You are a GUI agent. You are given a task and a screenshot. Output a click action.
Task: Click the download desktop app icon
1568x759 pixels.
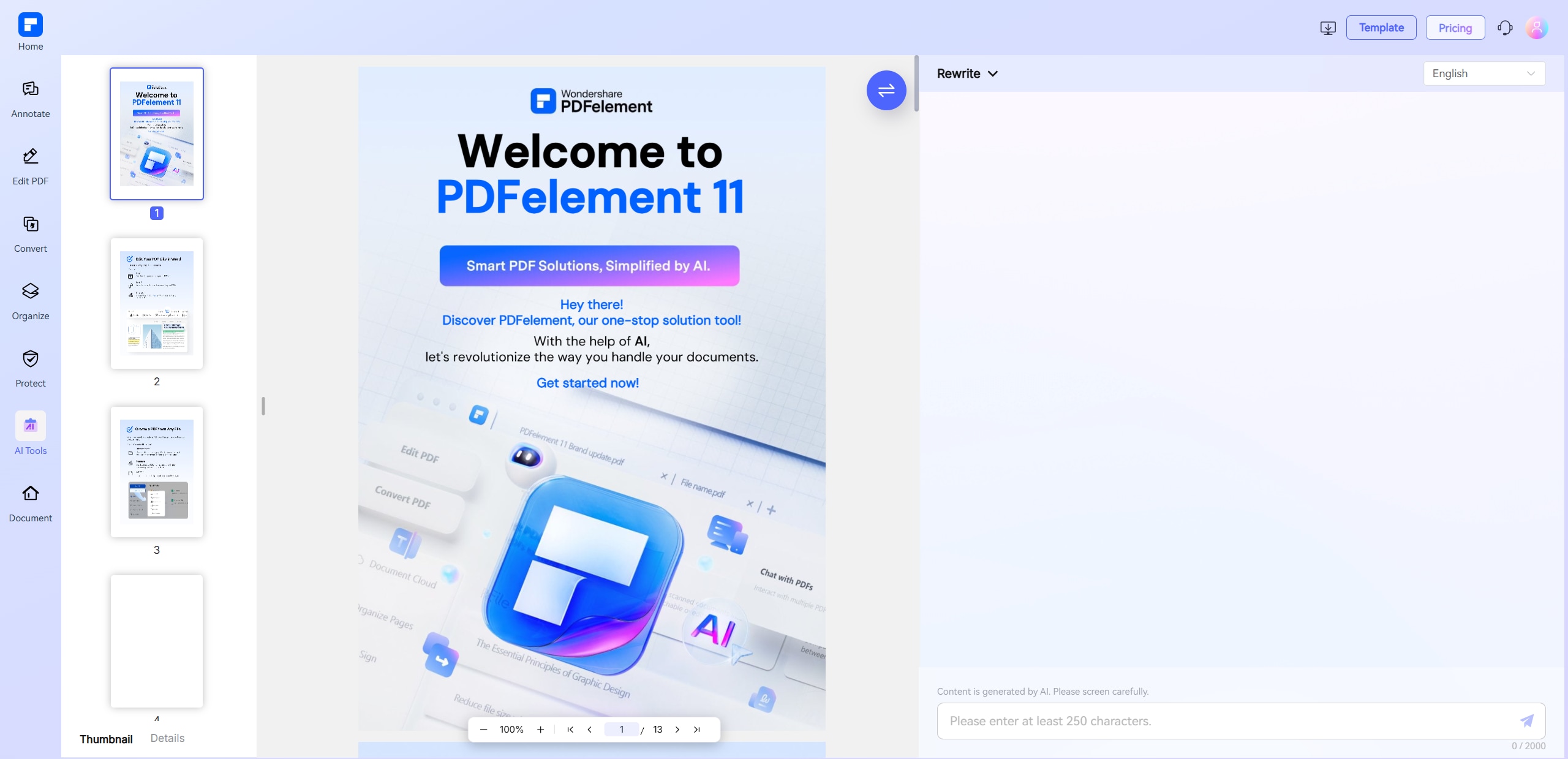click(1328, 28)
